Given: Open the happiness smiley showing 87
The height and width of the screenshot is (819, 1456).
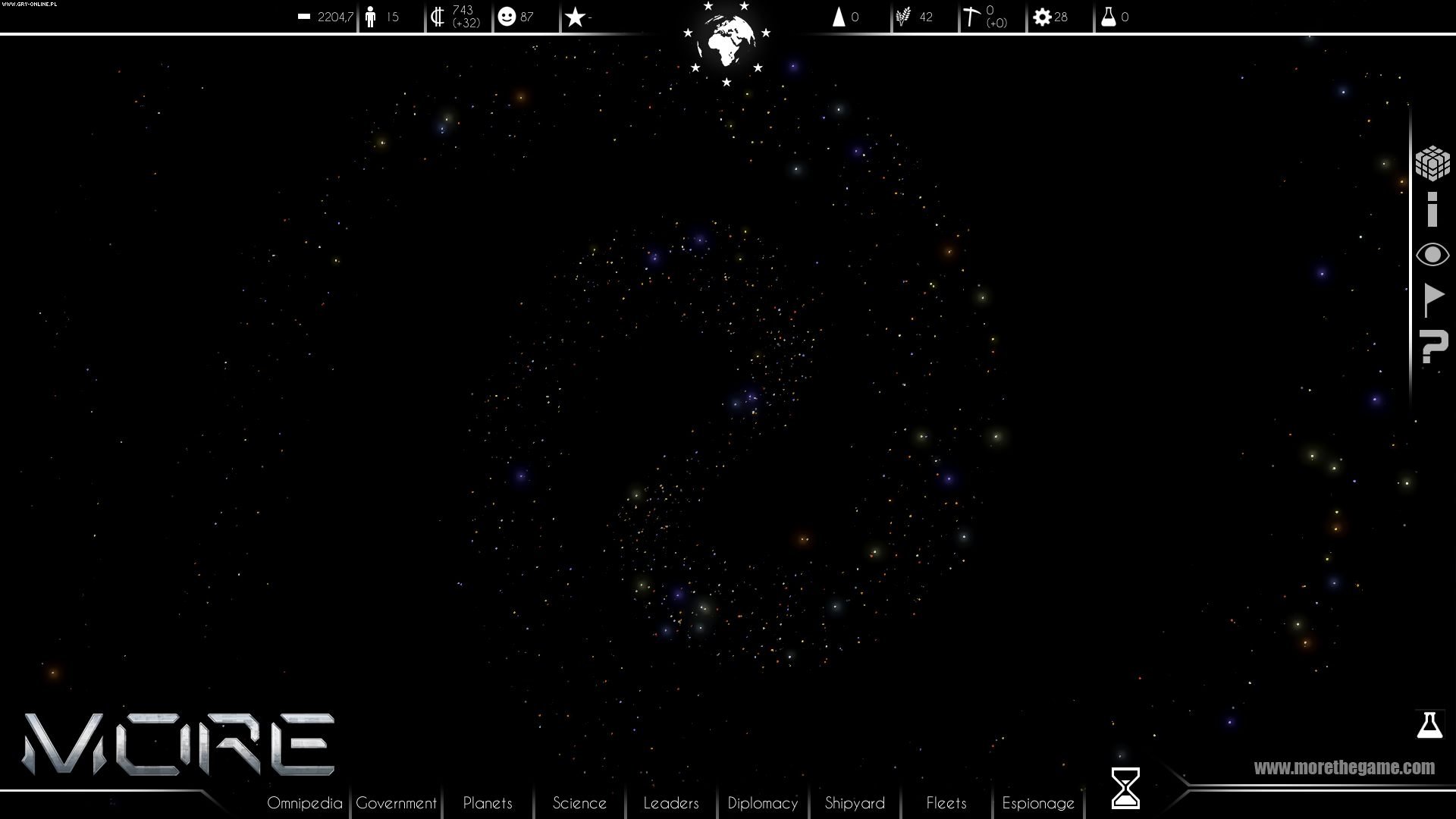Looking at the screenshot, I should (x=507, y=17).
